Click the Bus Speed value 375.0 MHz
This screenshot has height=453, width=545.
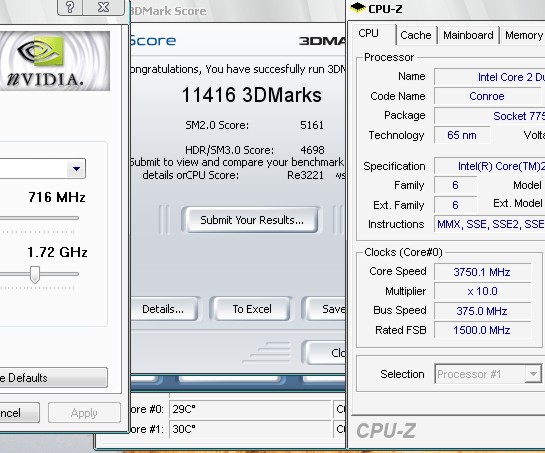[x=482, y=311]
